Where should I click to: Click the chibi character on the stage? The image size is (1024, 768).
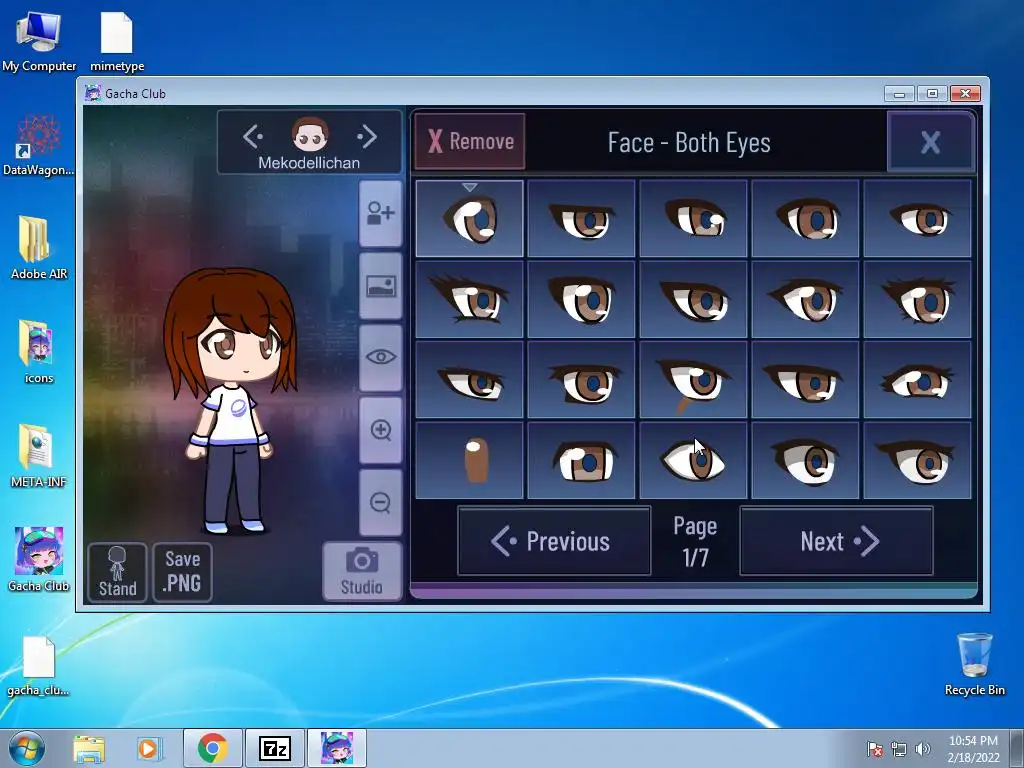pos(230,402)
